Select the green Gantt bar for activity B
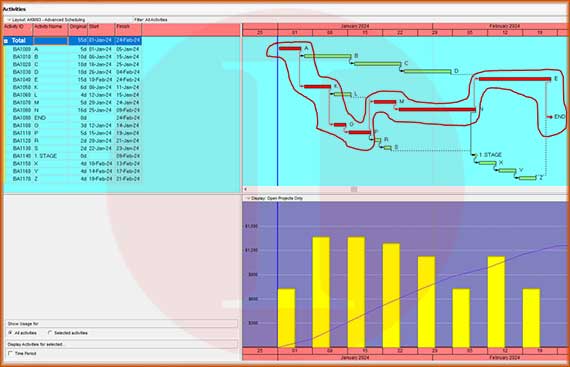Image resolution: width=570 pixels, height=367 pixels. 328,56
